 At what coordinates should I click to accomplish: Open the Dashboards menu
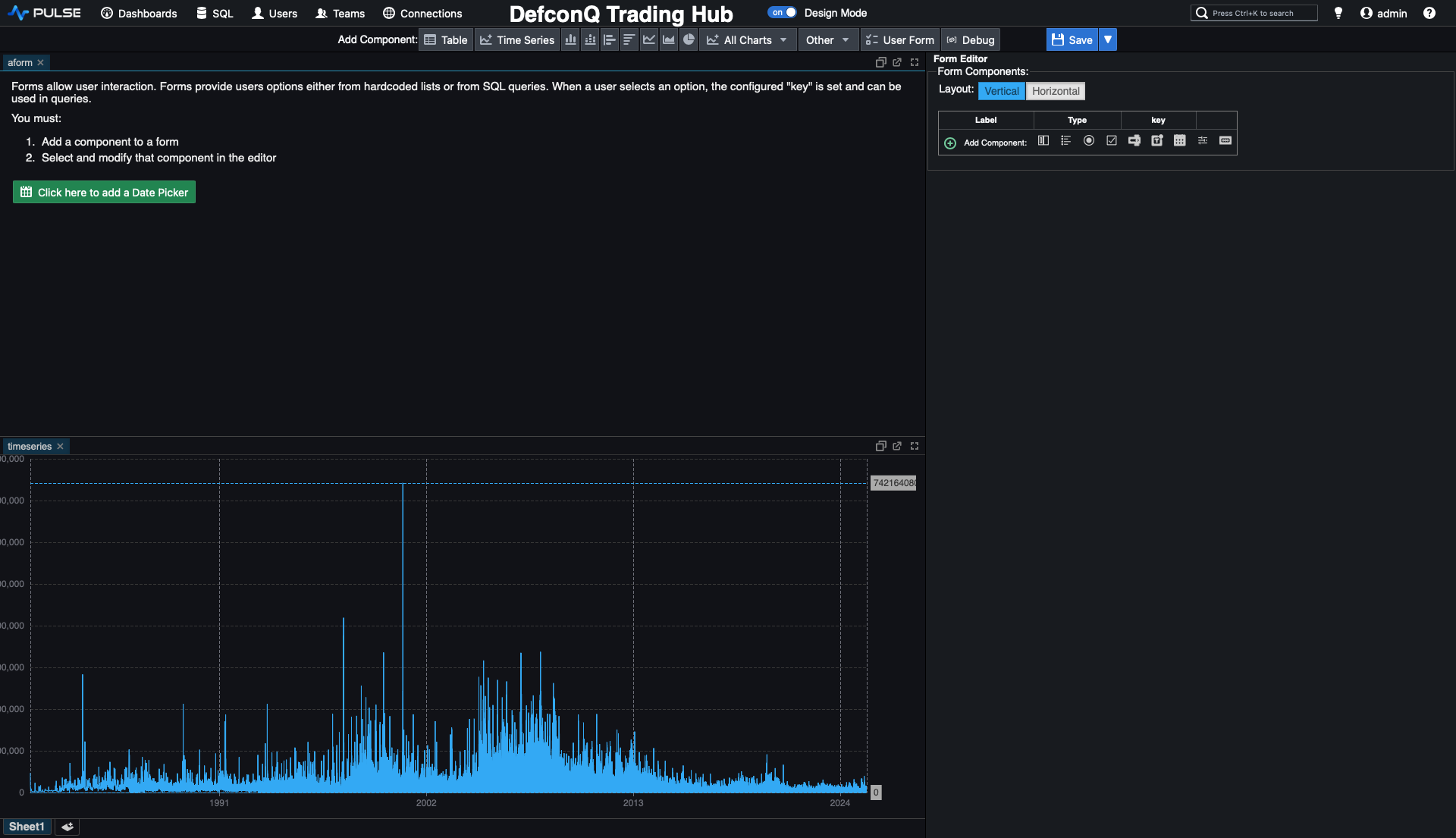point(138,13)
